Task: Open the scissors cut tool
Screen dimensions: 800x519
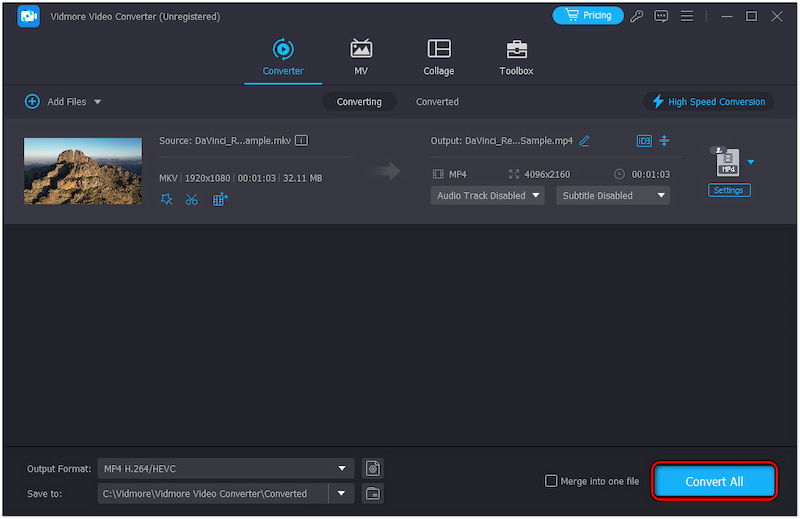Action: (x=191, y=199)
